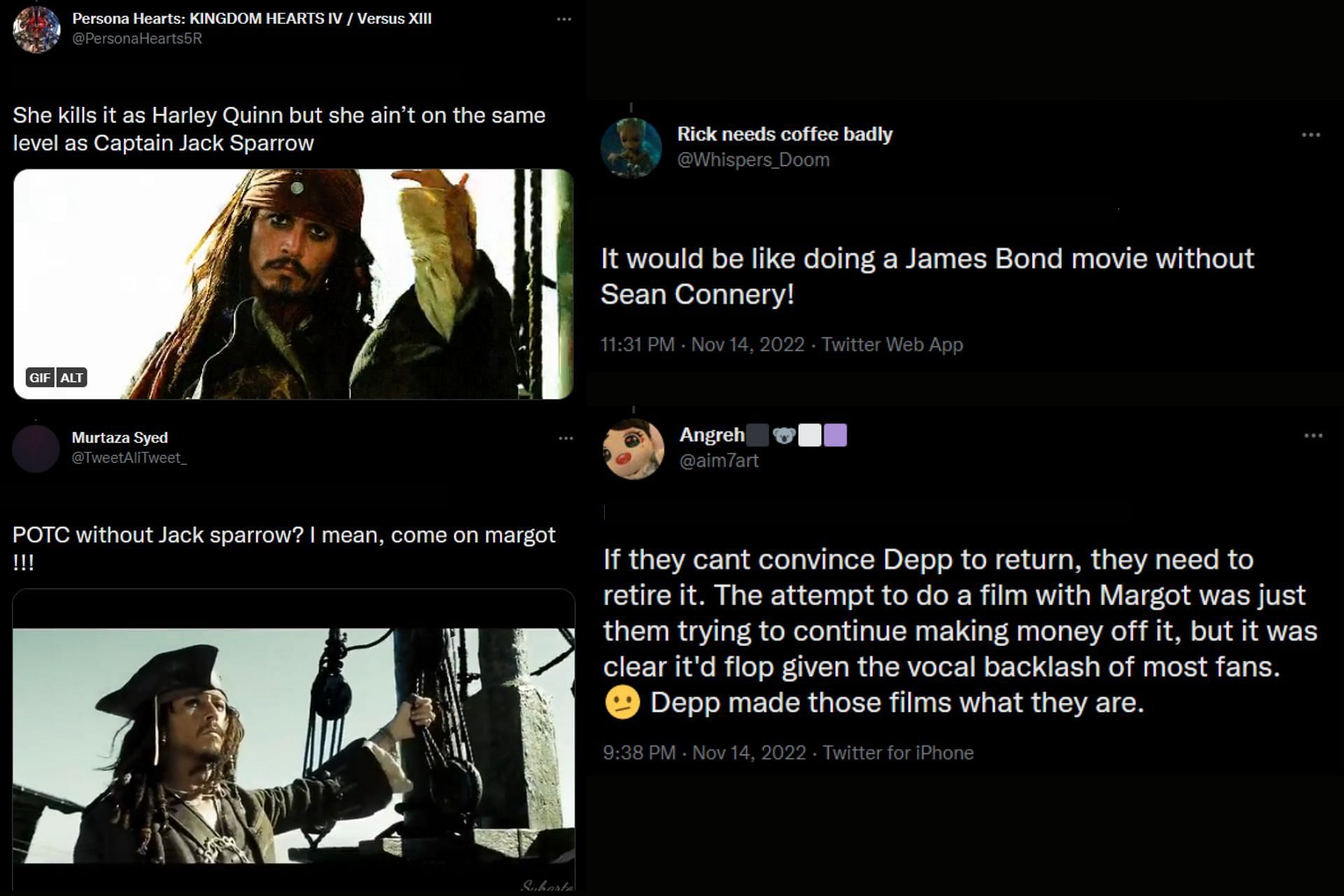
Task: Open @Whispers_Doom handle link
Action: click(753, 160)
